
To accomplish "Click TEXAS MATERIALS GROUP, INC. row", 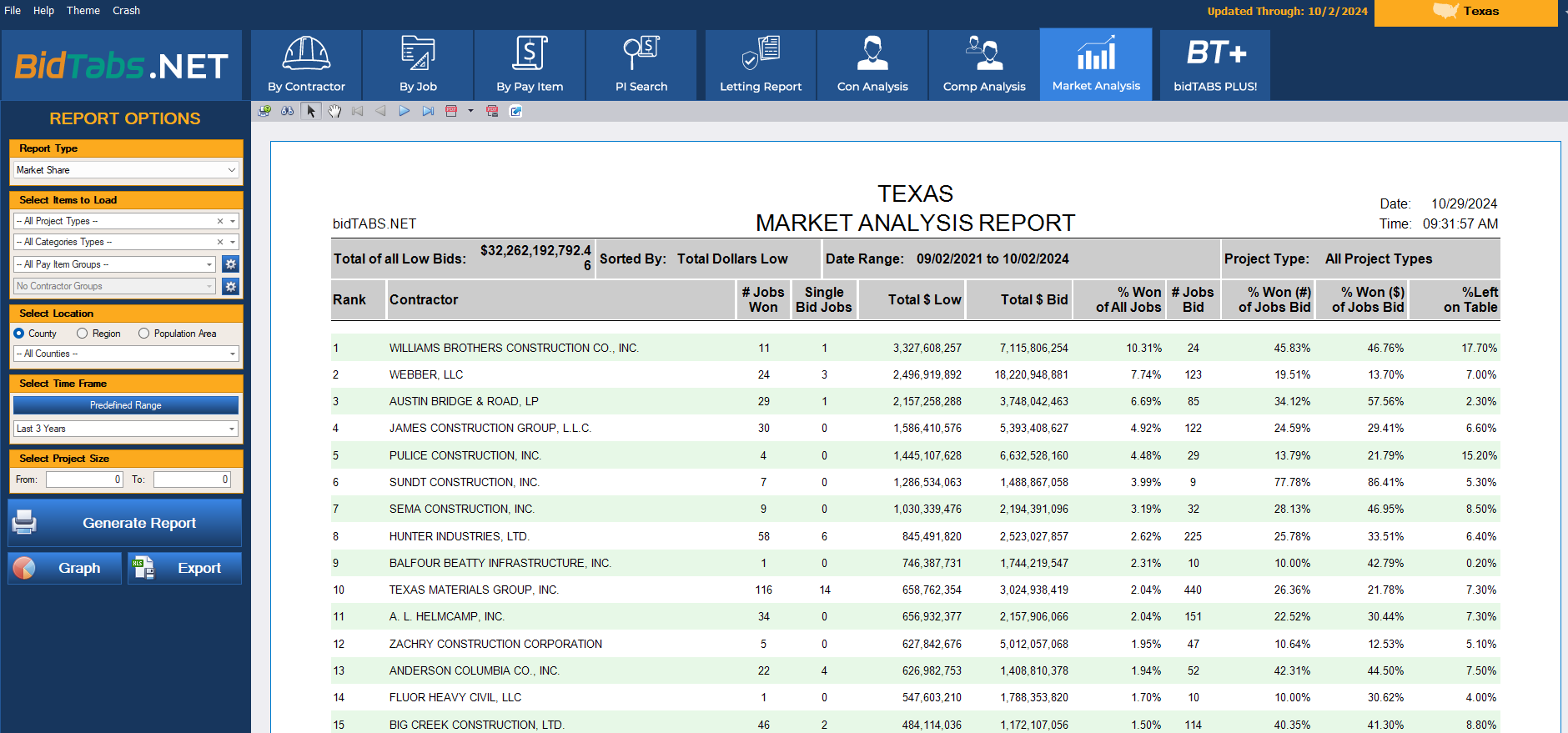I will pyautogui.click(x=915, y=590).
